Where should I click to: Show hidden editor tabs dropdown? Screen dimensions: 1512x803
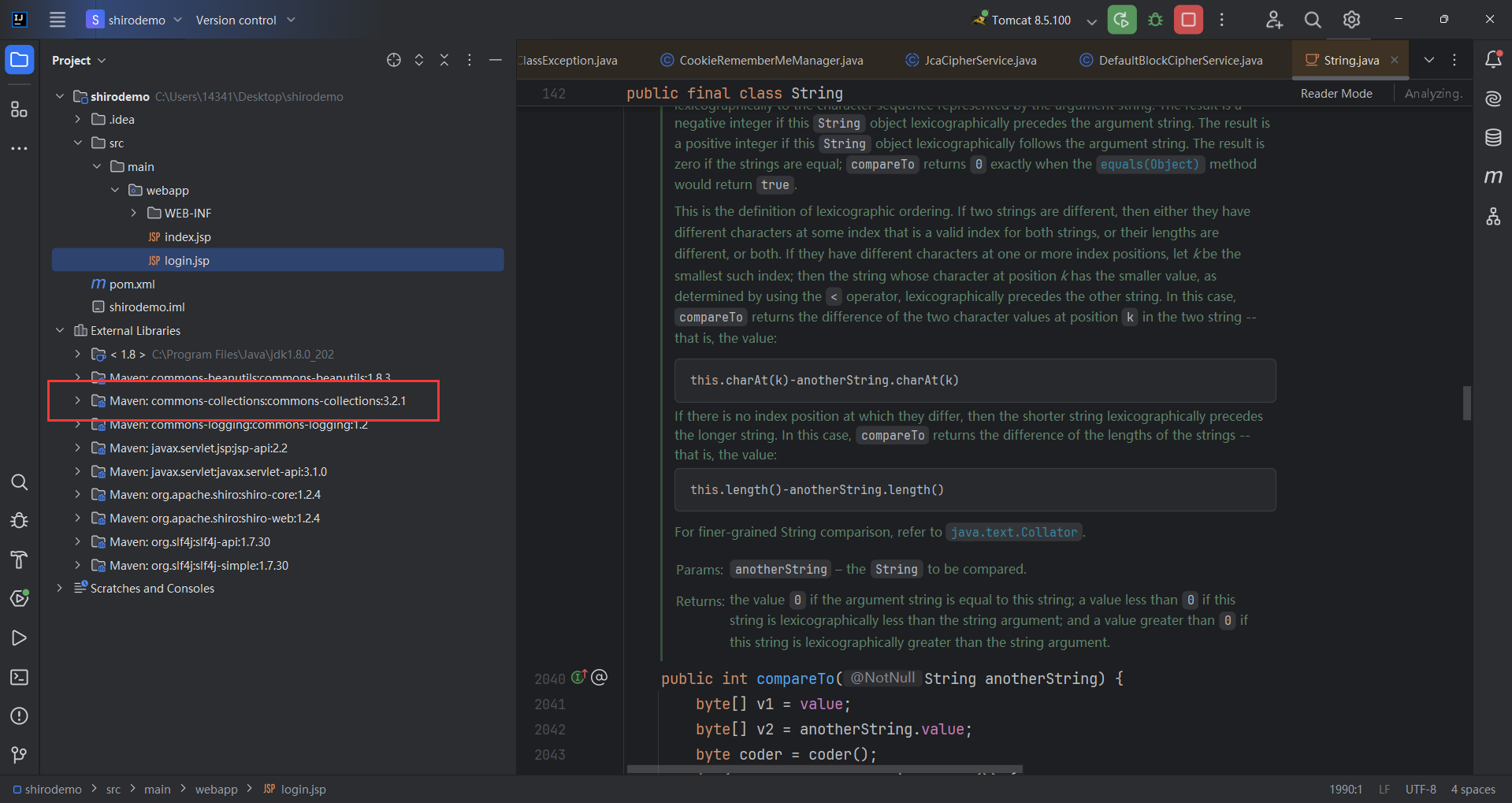pos(1429,60)
